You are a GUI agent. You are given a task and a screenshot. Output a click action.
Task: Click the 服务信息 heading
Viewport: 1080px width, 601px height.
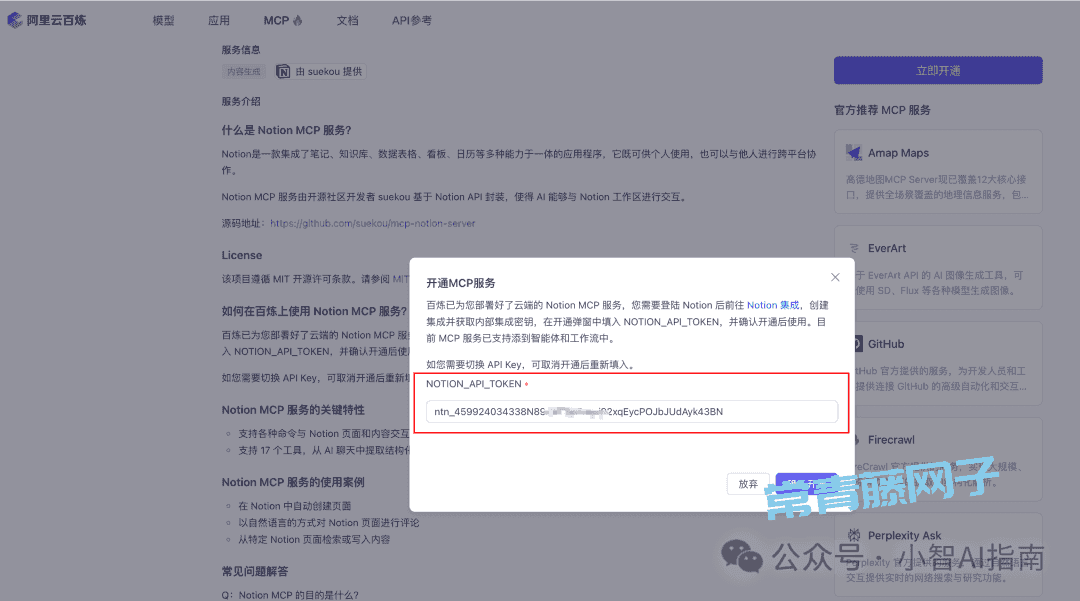click(x=241, y=50)
